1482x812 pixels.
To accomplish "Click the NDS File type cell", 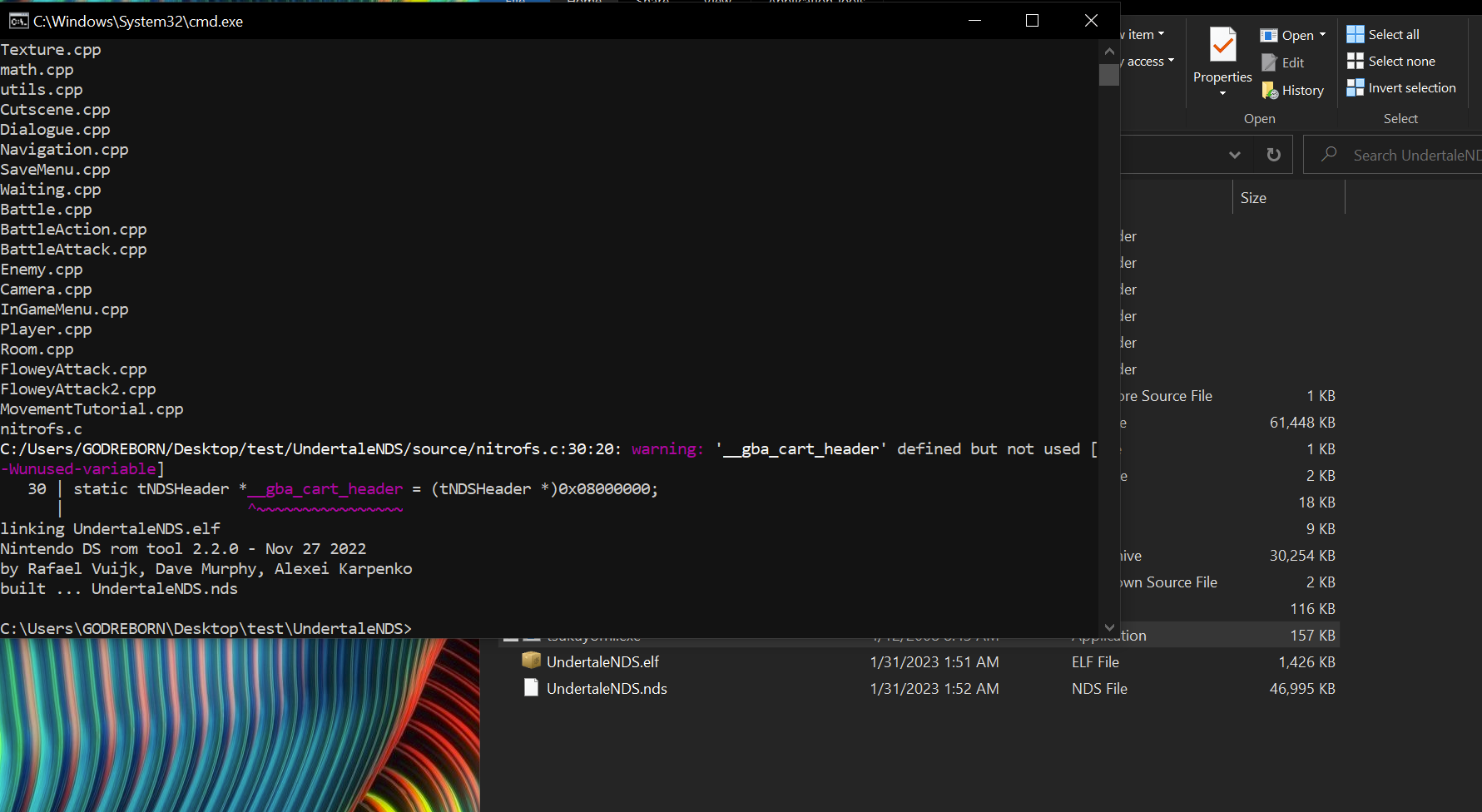I will click(1099, 689).
